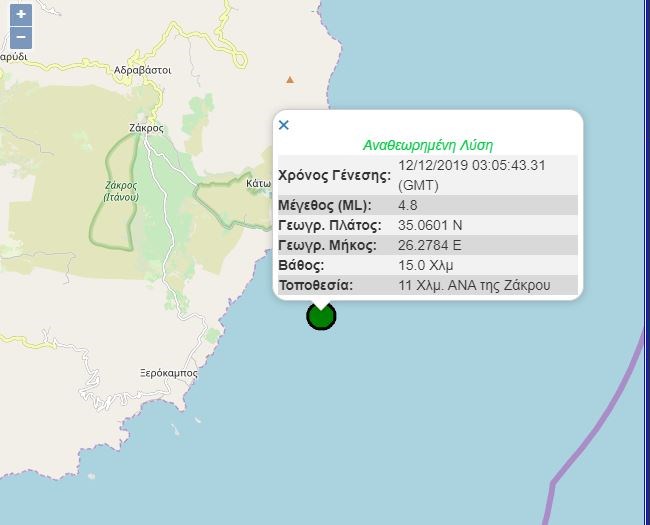Viewport: 650px width, 525px height.
Task: Click the Ζάκρος town label
Action: click(x=146, y=128)
